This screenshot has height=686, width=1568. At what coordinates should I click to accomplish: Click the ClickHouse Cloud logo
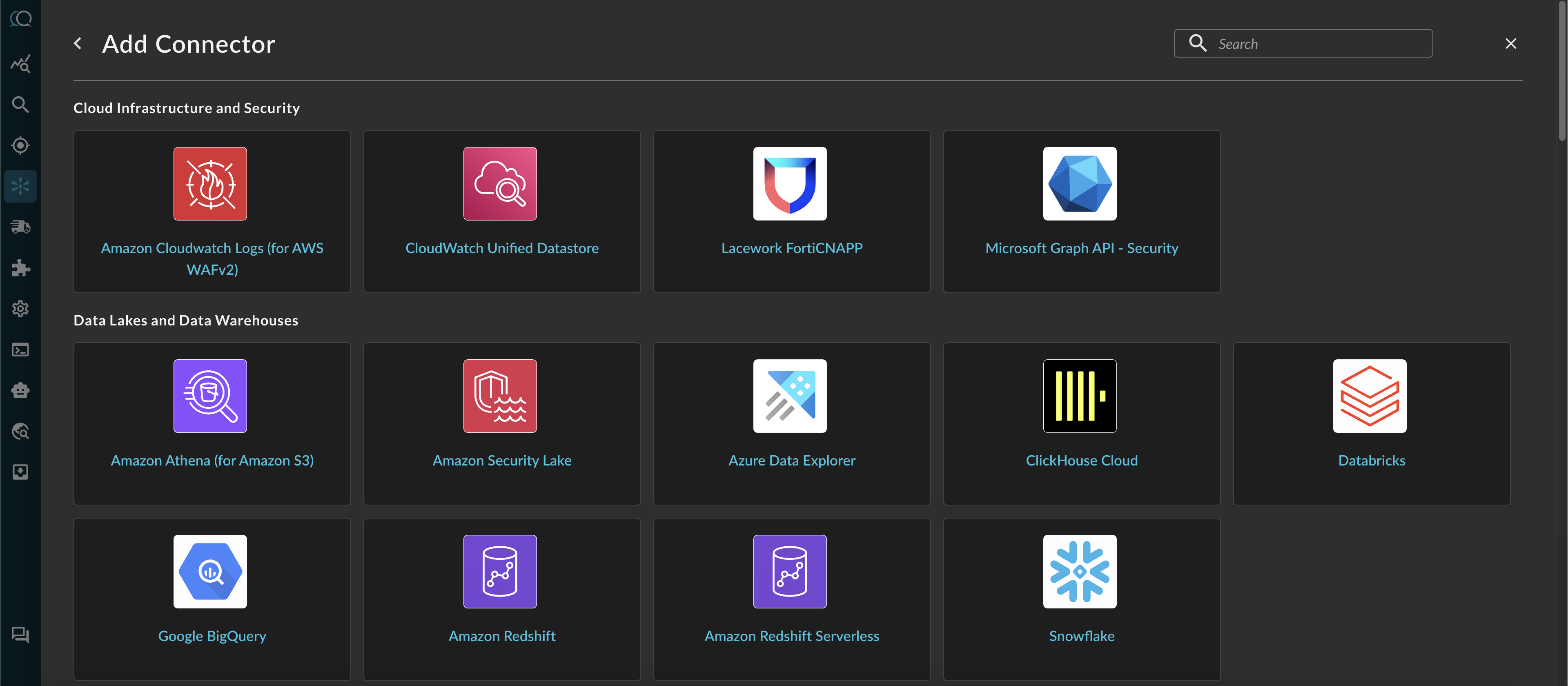click(x=1080, y=396)
